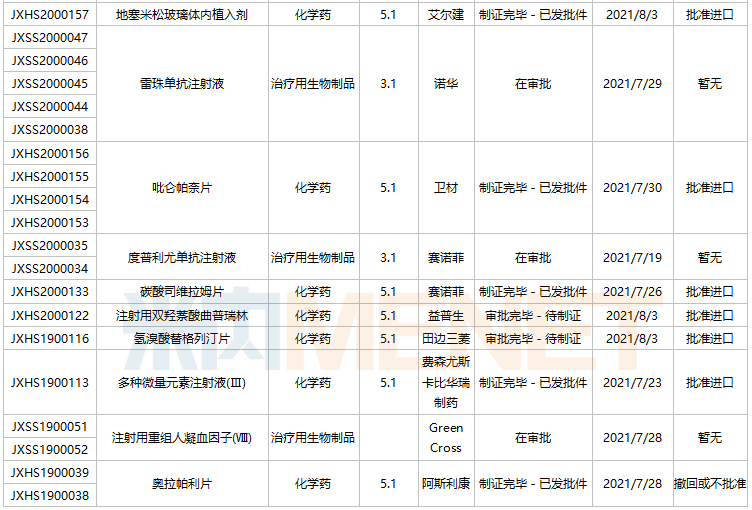Click 批准进口 in 吡仑帕奈片 row
The image size is (752, 510).
(710, 188)
